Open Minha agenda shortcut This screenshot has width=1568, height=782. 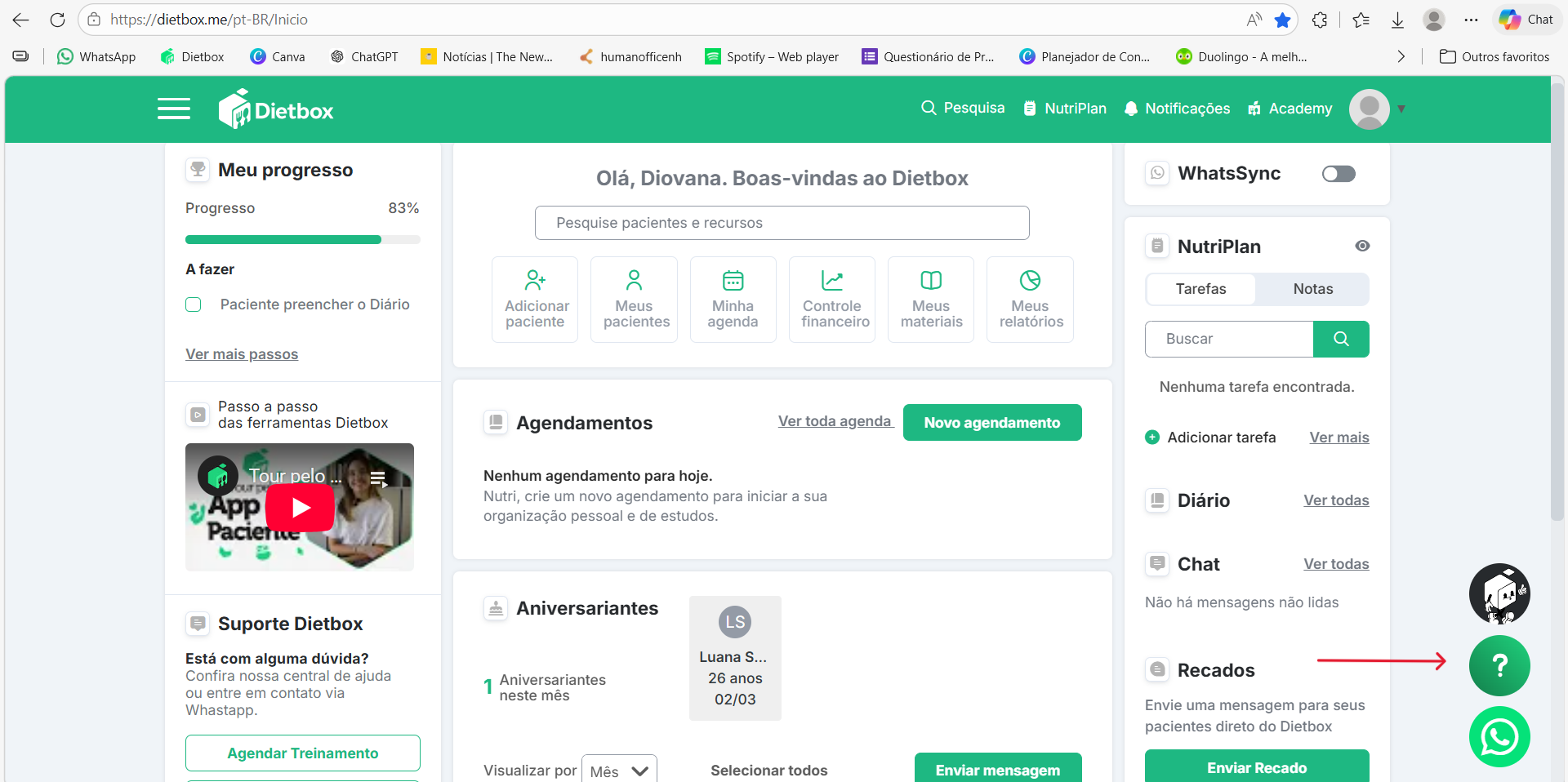click(x=733, y=300)
